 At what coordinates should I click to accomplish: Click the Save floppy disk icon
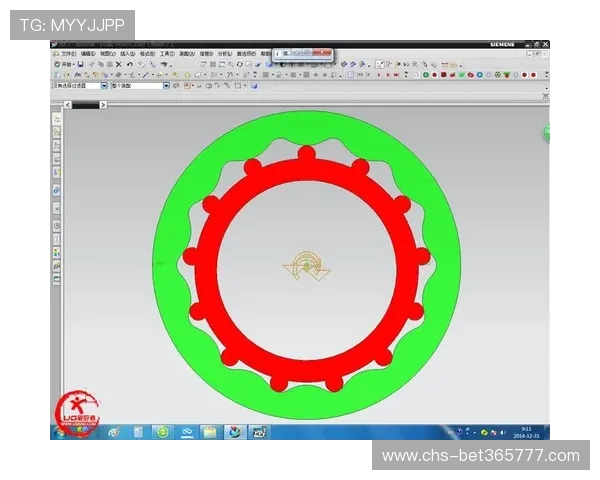[81, 64]
